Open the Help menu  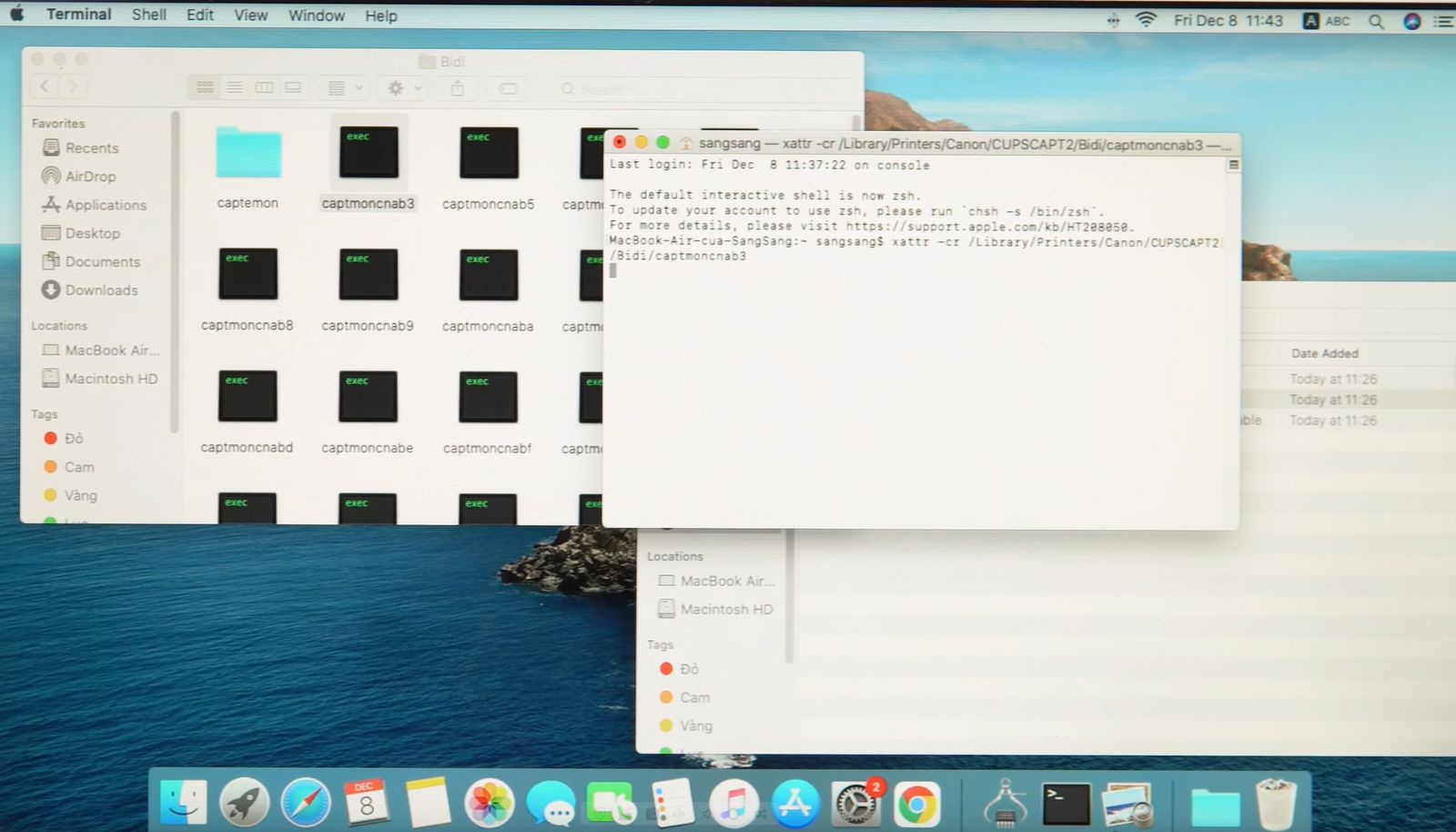[x=380, y=15]
